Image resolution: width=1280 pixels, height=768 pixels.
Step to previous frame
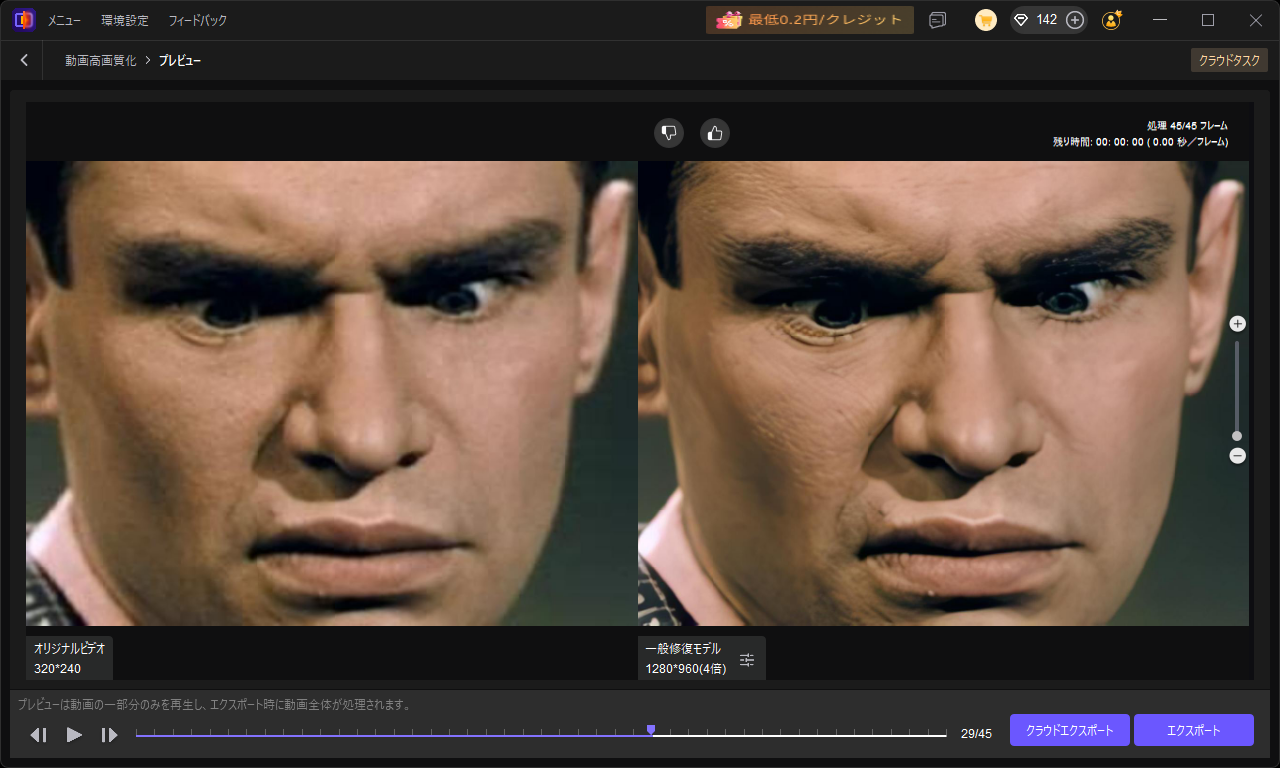click(39, 735)
